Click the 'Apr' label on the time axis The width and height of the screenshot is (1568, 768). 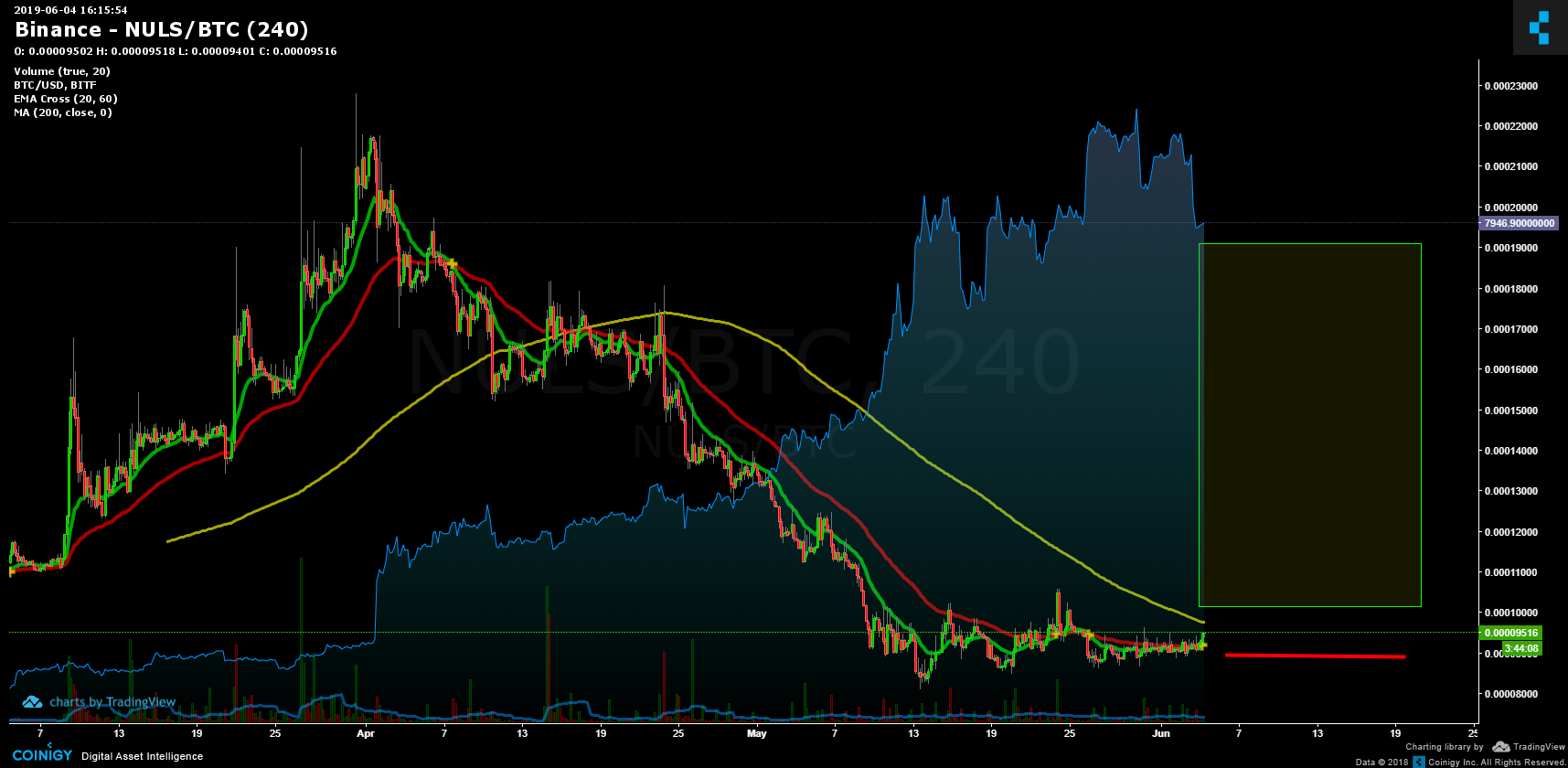366,733
